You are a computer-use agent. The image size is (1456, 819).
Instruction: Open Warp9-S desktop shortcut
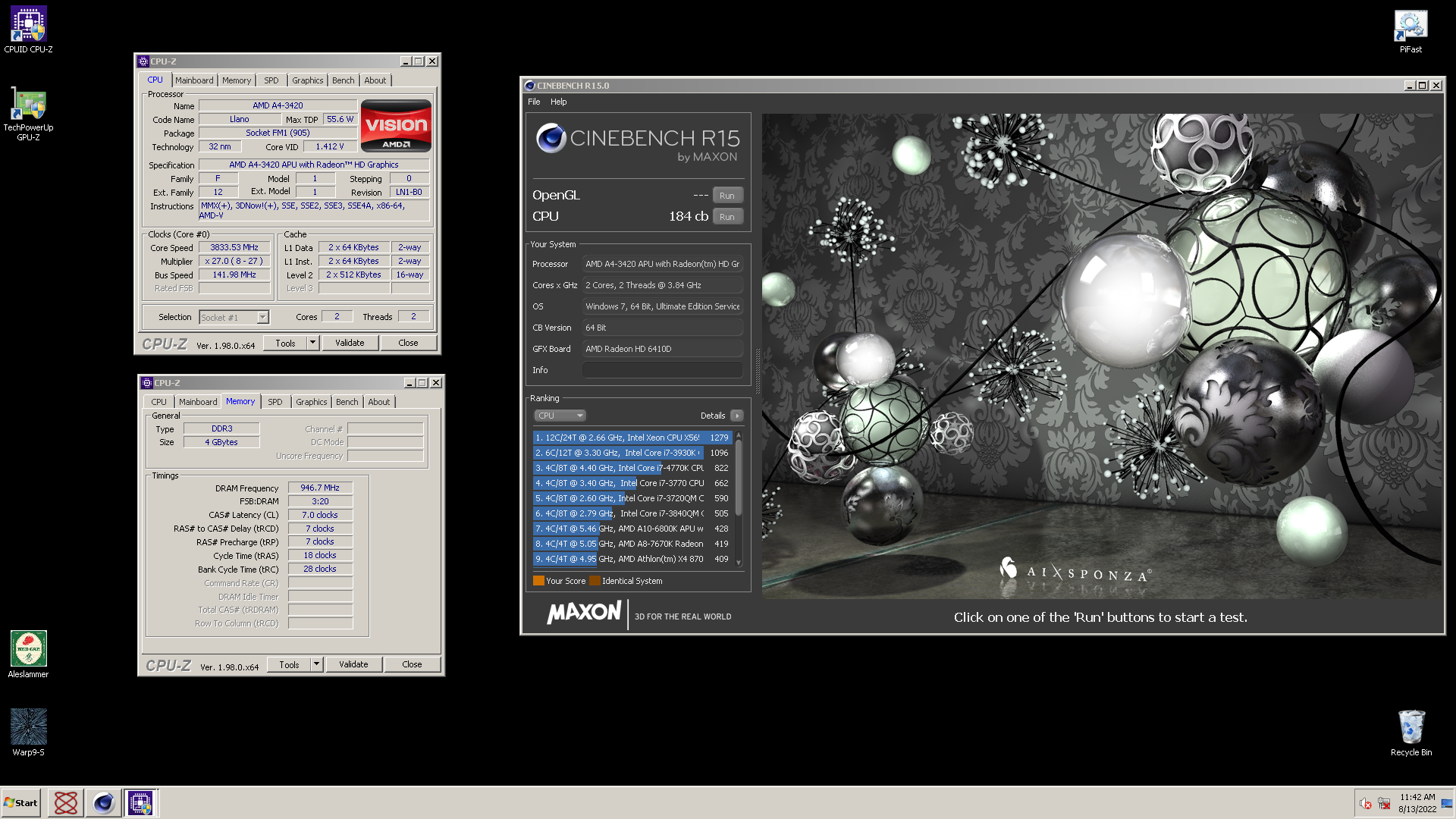pyautogui.click(x=28, y=733)
